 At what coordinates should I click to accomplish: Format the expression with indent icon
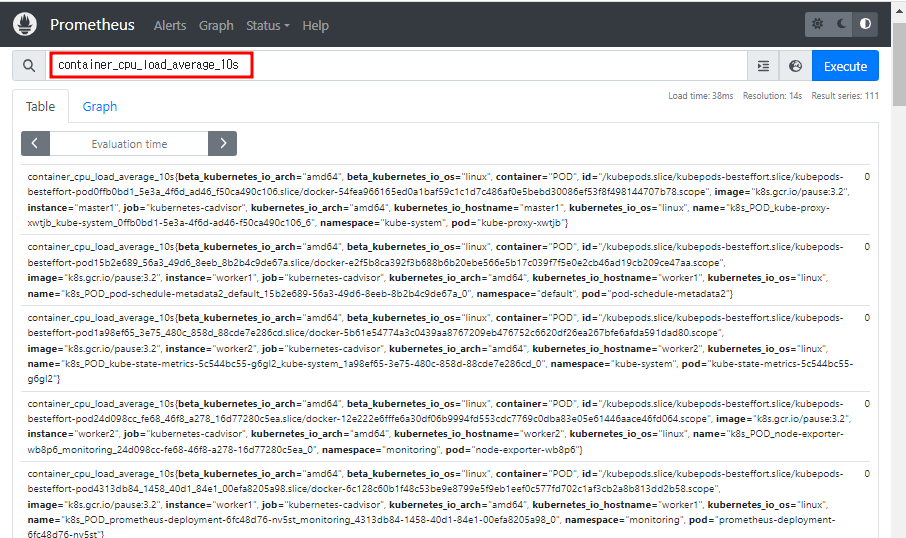pos(763,66)
